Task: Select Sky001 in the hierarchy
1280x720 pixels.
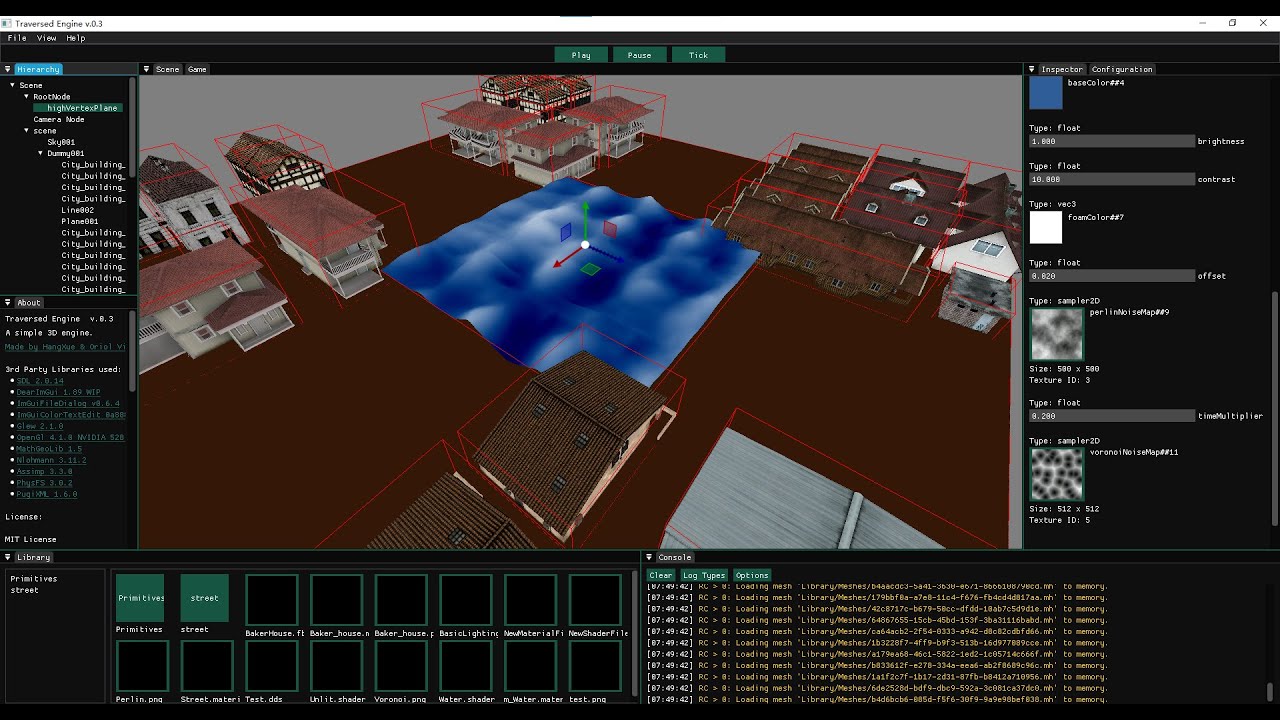Action: [61, 142]
